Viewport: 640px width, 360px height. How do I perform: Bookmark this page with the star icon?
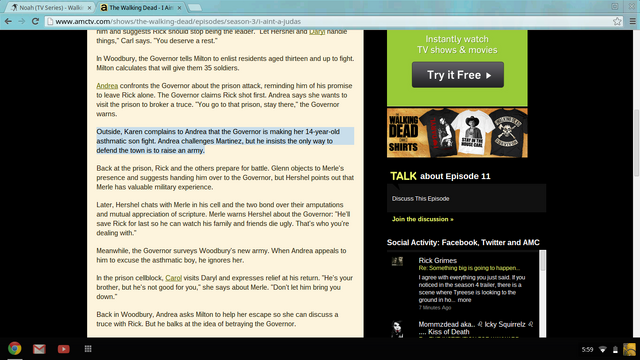(x=617, y=21)
